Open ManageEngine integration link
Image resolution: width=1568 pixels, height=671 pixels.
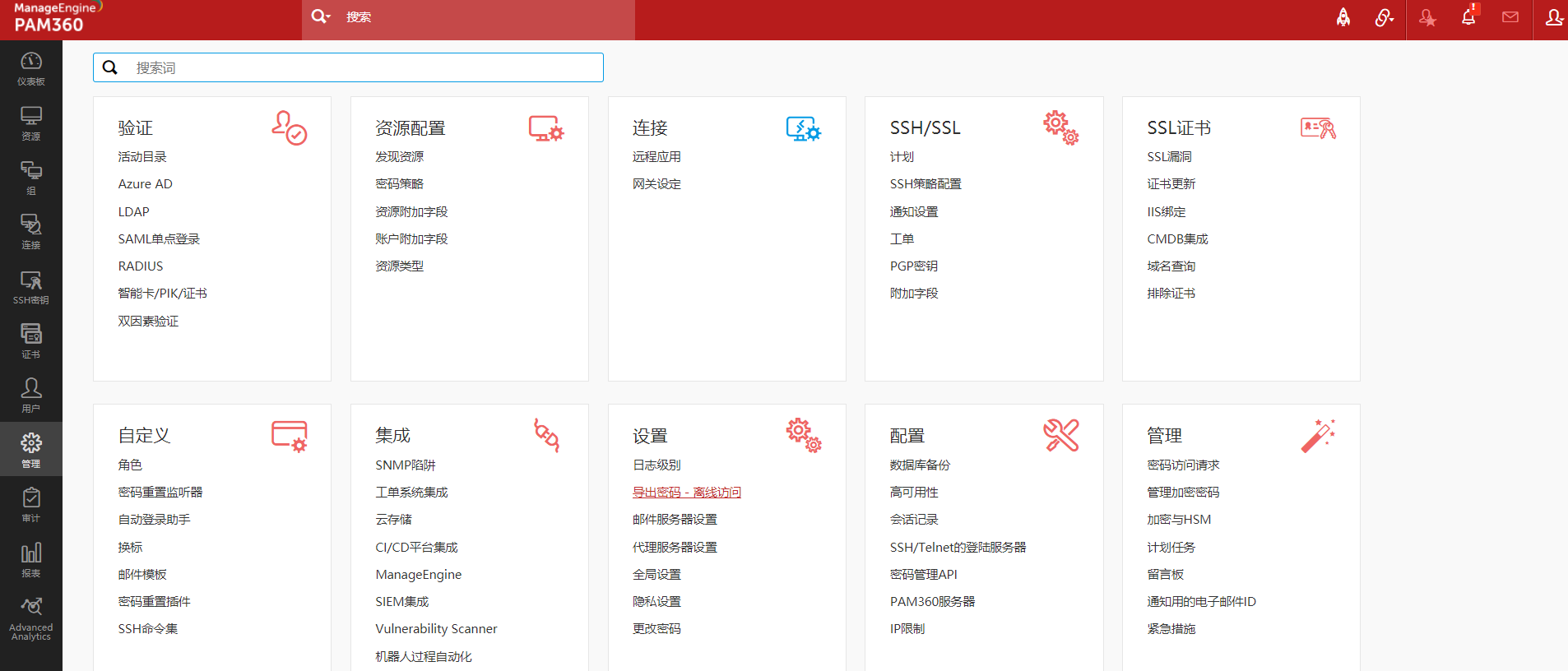[419, 575]
